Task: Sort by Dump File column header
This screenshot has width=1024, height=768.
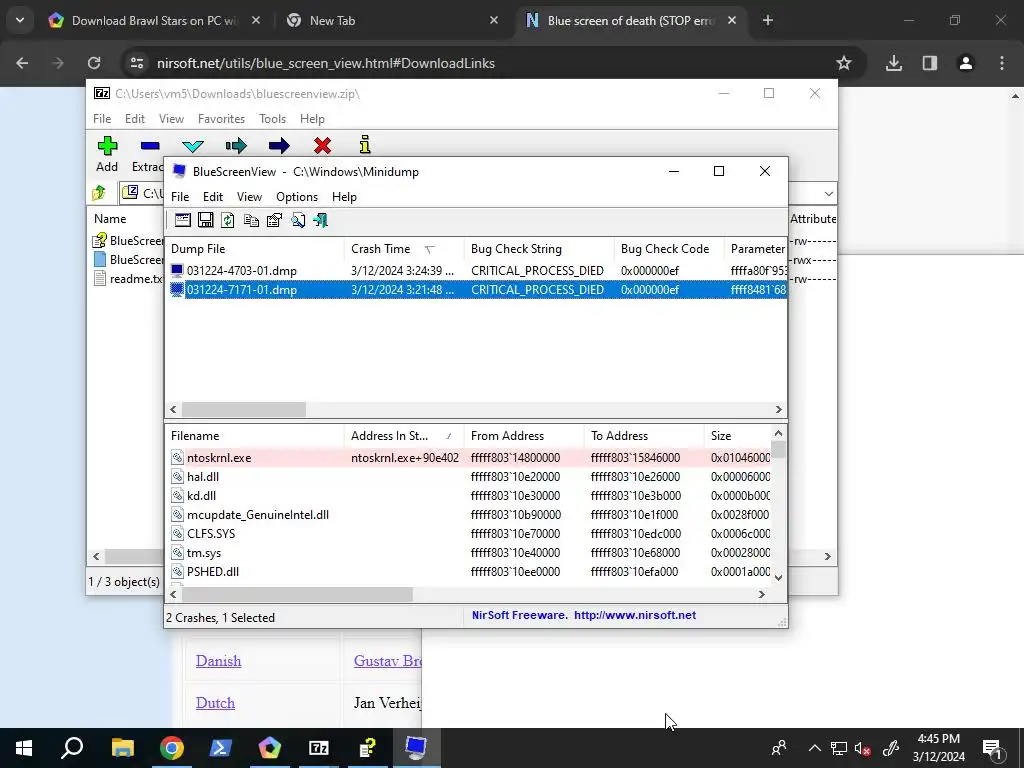Action: coord(255,249)
